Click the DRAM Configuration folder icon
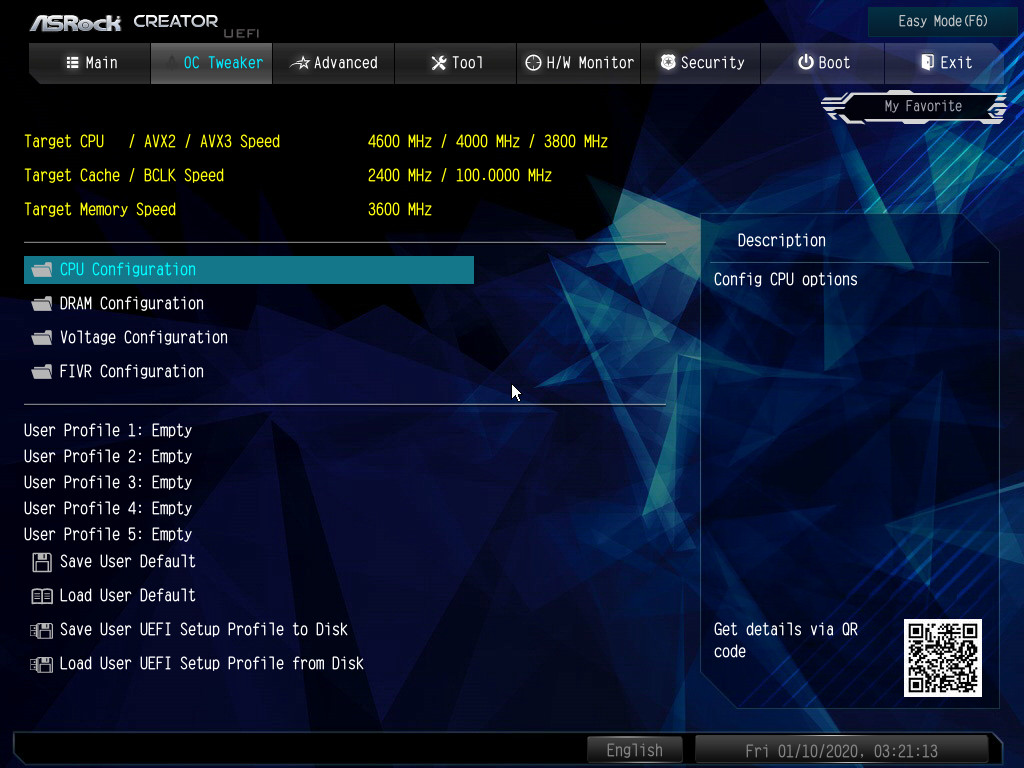This screenshot has width=1024, height=768. pyautogui.click(x=41, y=304)
